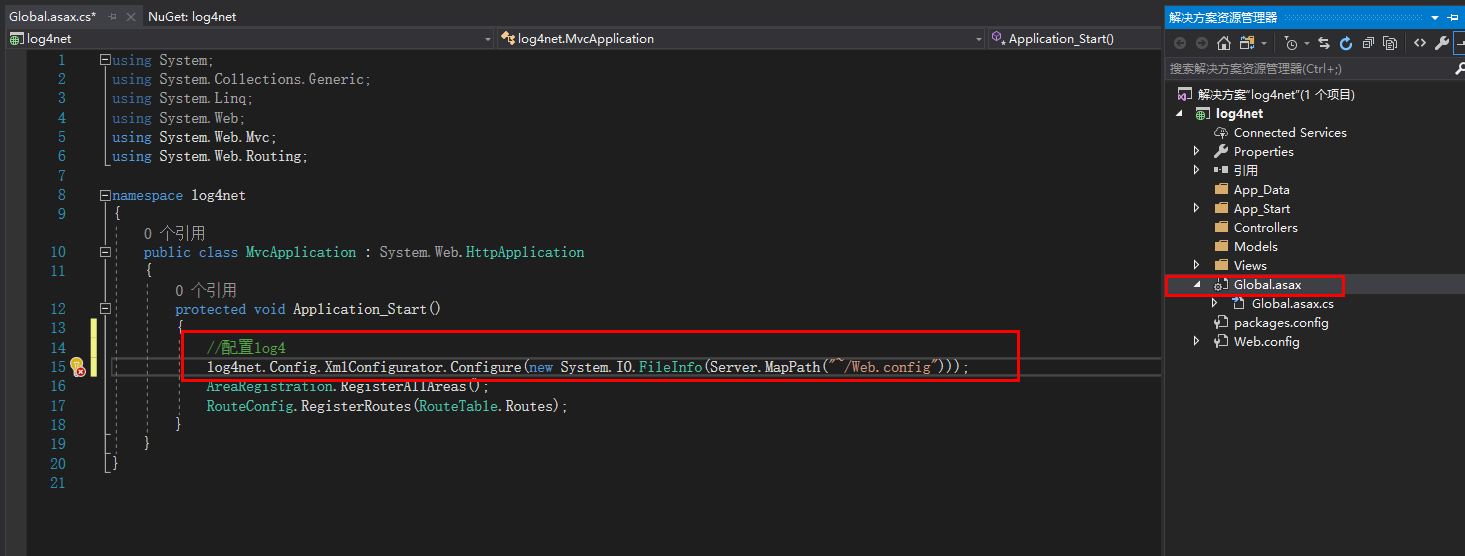The height and width of the screenshot is (556, 1465).
Task: Collapse the using directives block
Action: (x=105, y=60)
